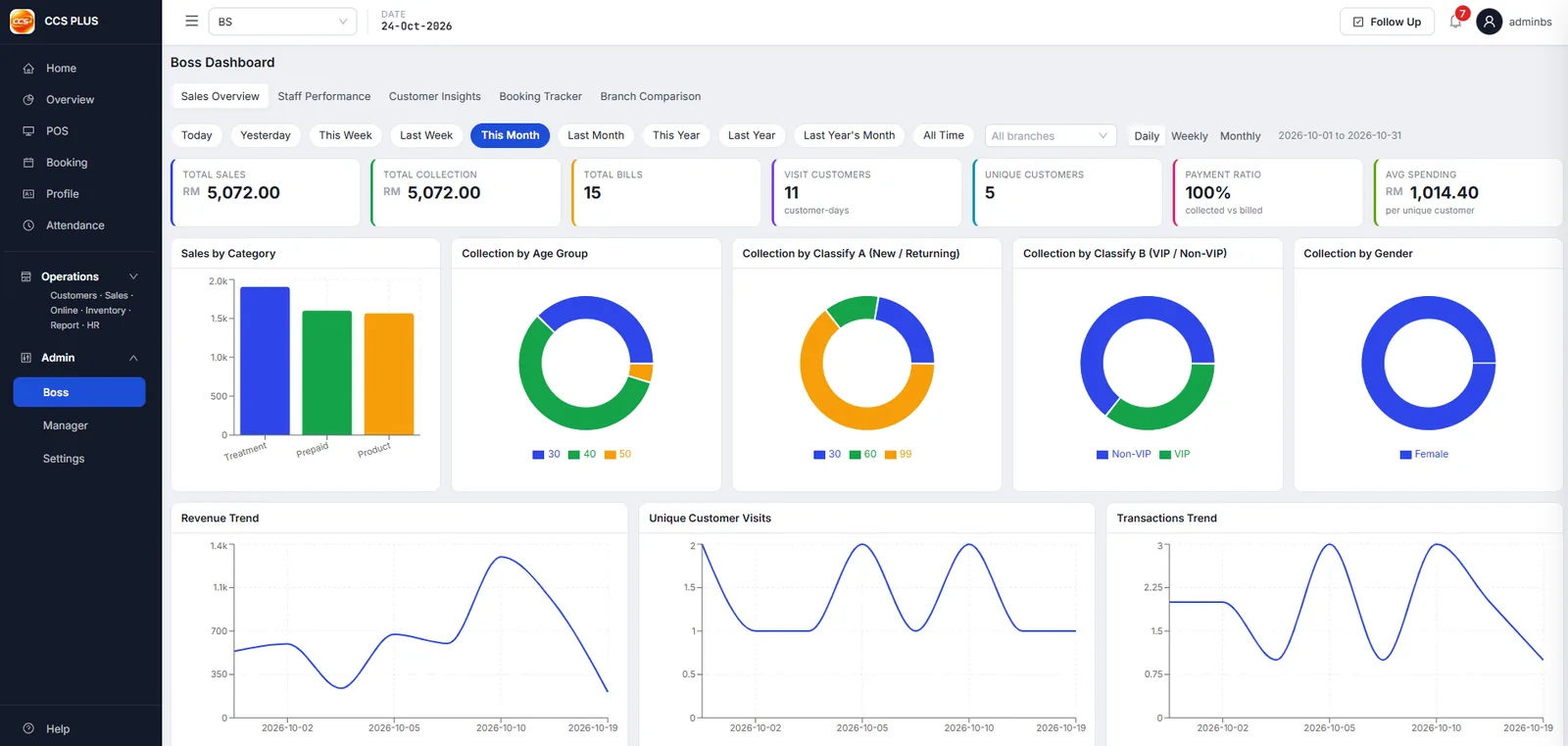Click the Help question-mark icon

click(28, 728)
